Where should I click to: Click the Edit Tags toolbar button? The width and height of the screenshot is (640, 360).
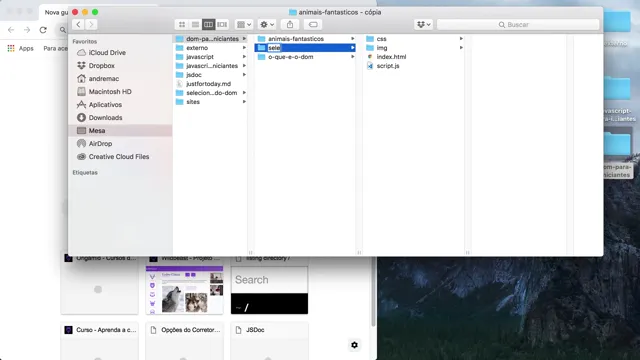(313, 24)
